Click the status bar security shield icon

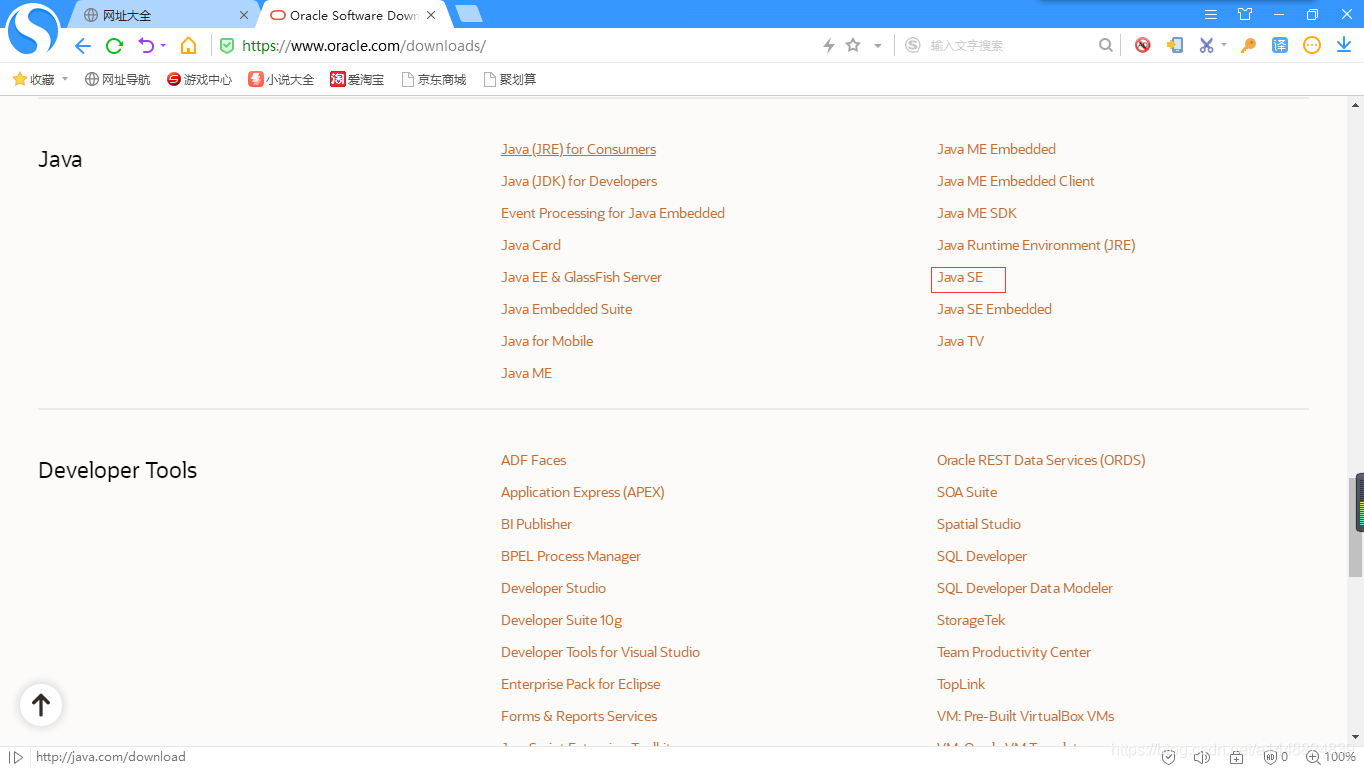point(1168,757)
